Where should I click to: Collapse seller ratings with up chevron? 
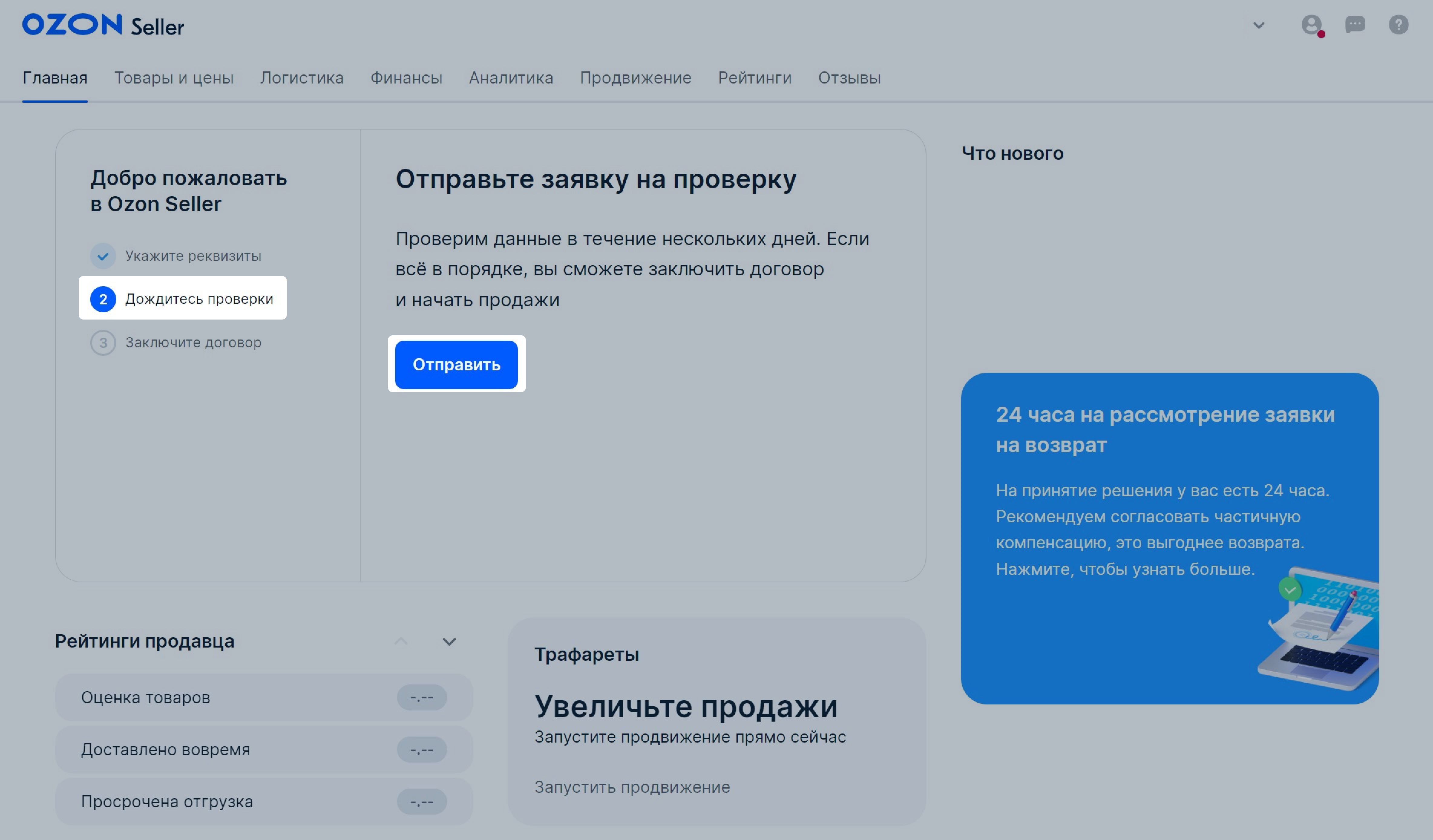tap(401, 641)
